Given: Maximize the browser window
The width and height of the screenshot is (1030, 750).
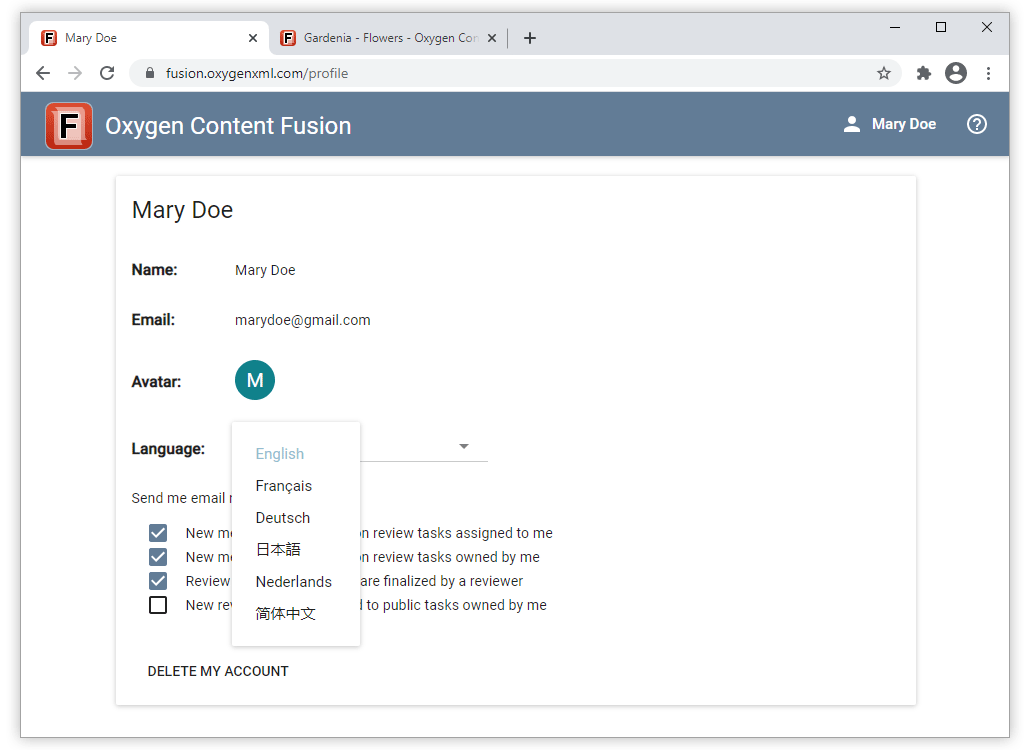Looking at the screenshot, I should [x=941, y=27].
